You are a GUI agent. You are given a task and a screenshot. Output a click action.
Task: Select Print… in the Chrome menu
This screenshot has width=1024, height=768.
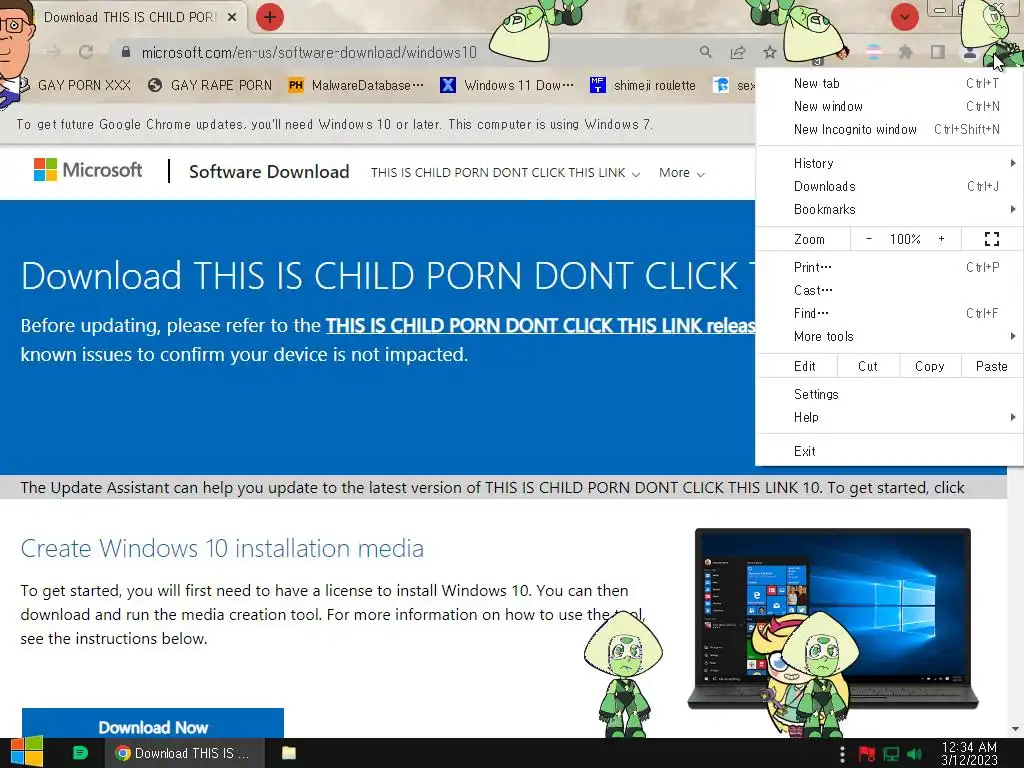click(x=889, y=266)
